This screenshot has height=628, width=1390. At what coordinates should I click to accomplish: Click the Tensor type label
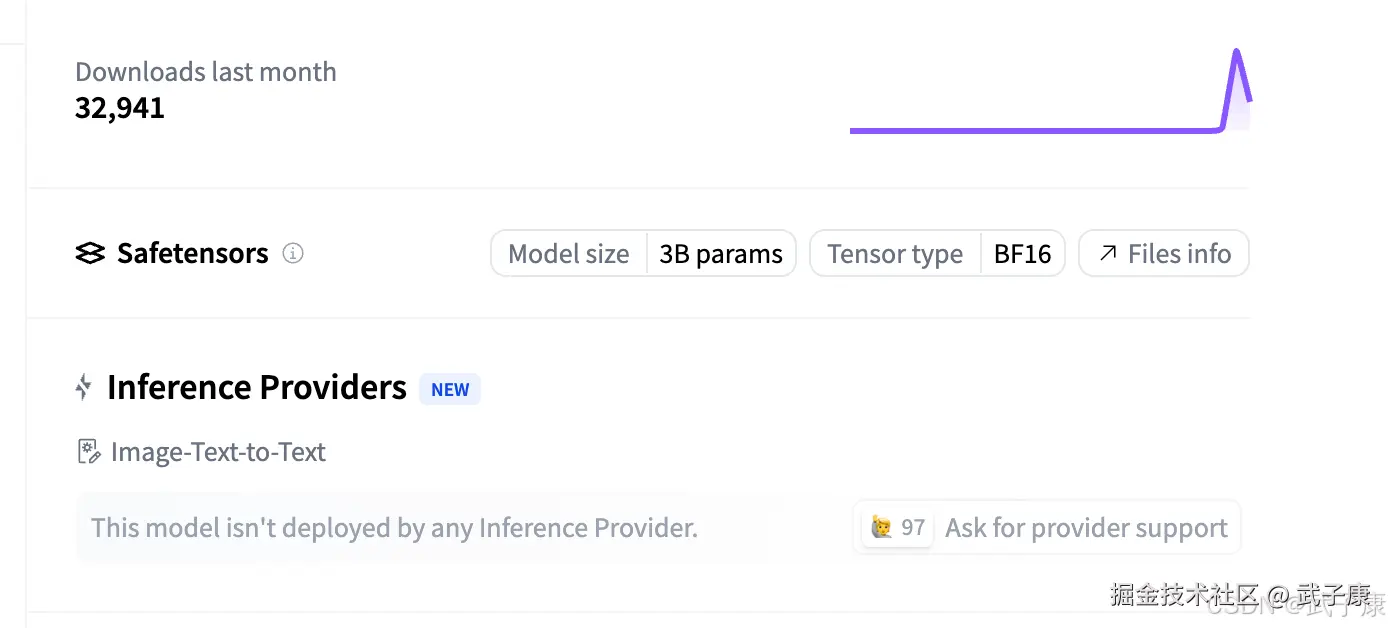pos(895,254)
